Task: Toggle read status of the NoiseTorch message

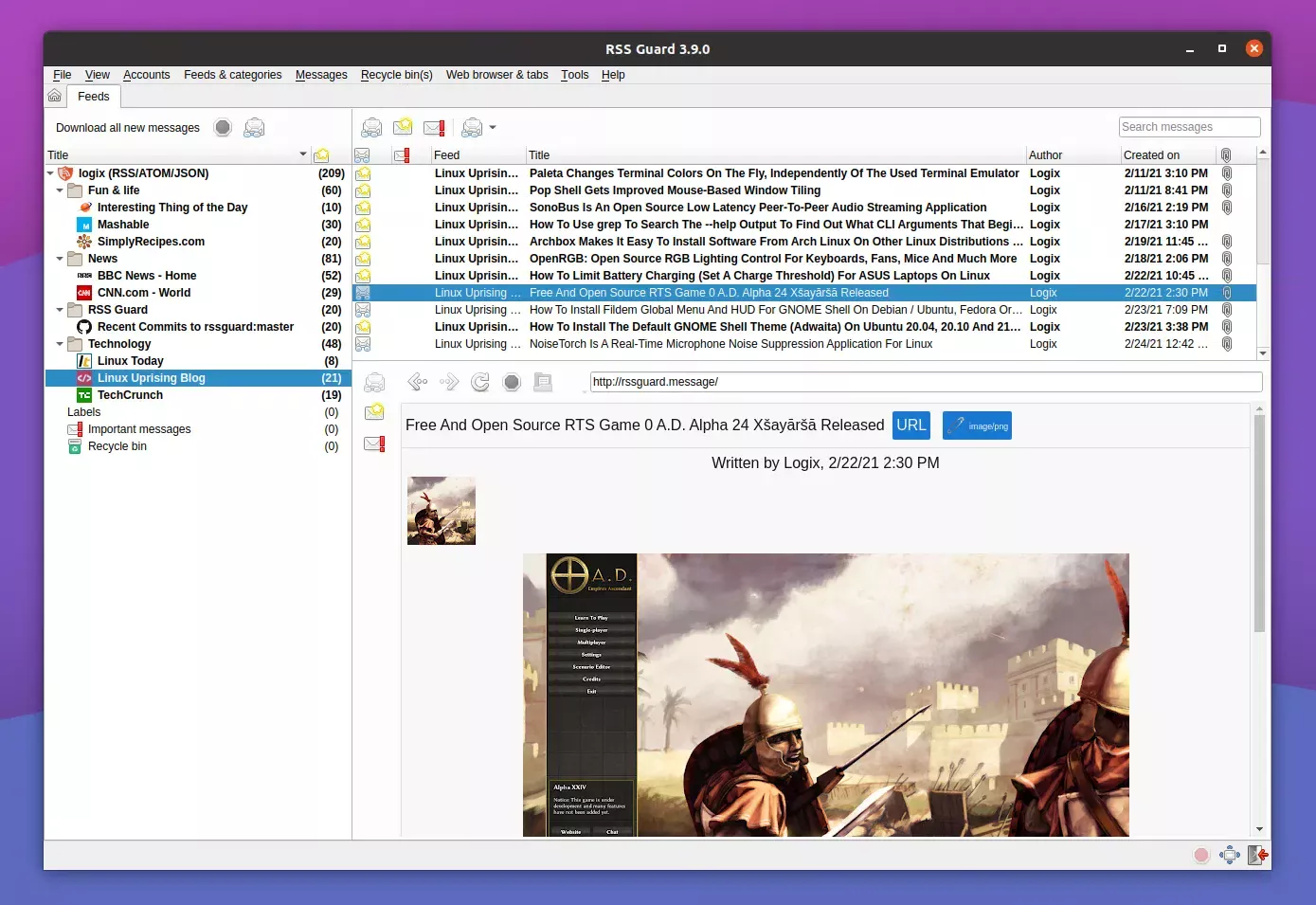Action: (x=363, y=344)
